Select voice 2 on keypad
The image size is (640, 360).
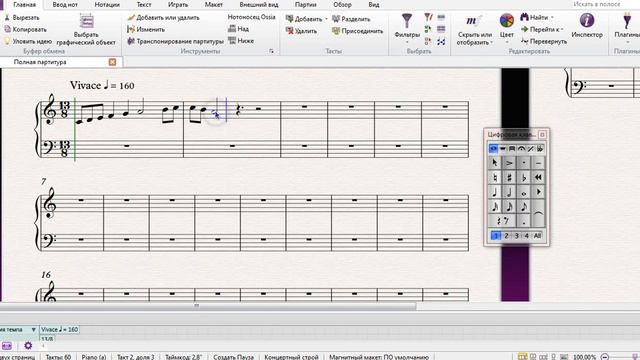coord(506,236)
